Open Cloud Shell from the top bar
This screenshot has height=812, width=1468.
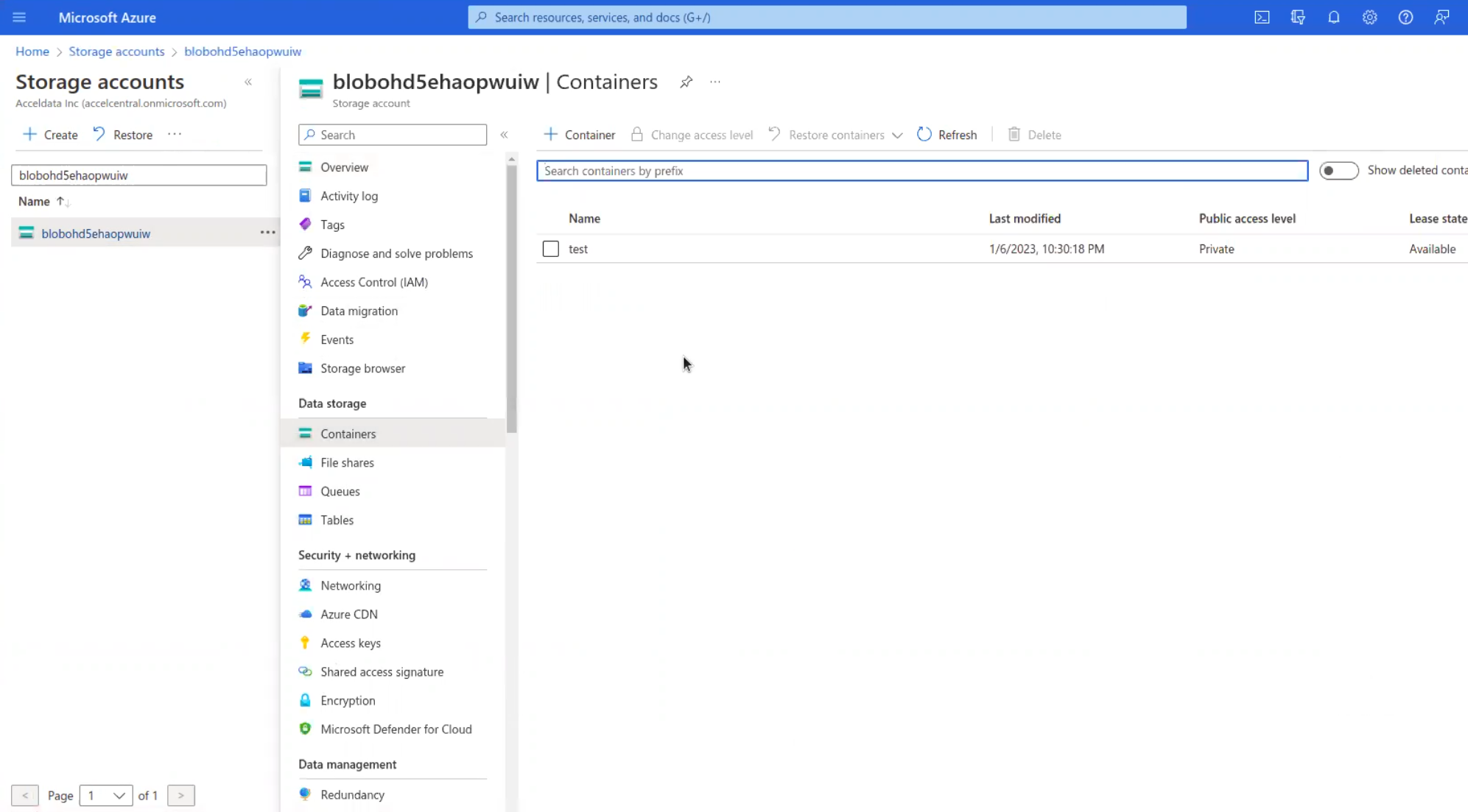pyautogui.click(x=1262, y=17)
